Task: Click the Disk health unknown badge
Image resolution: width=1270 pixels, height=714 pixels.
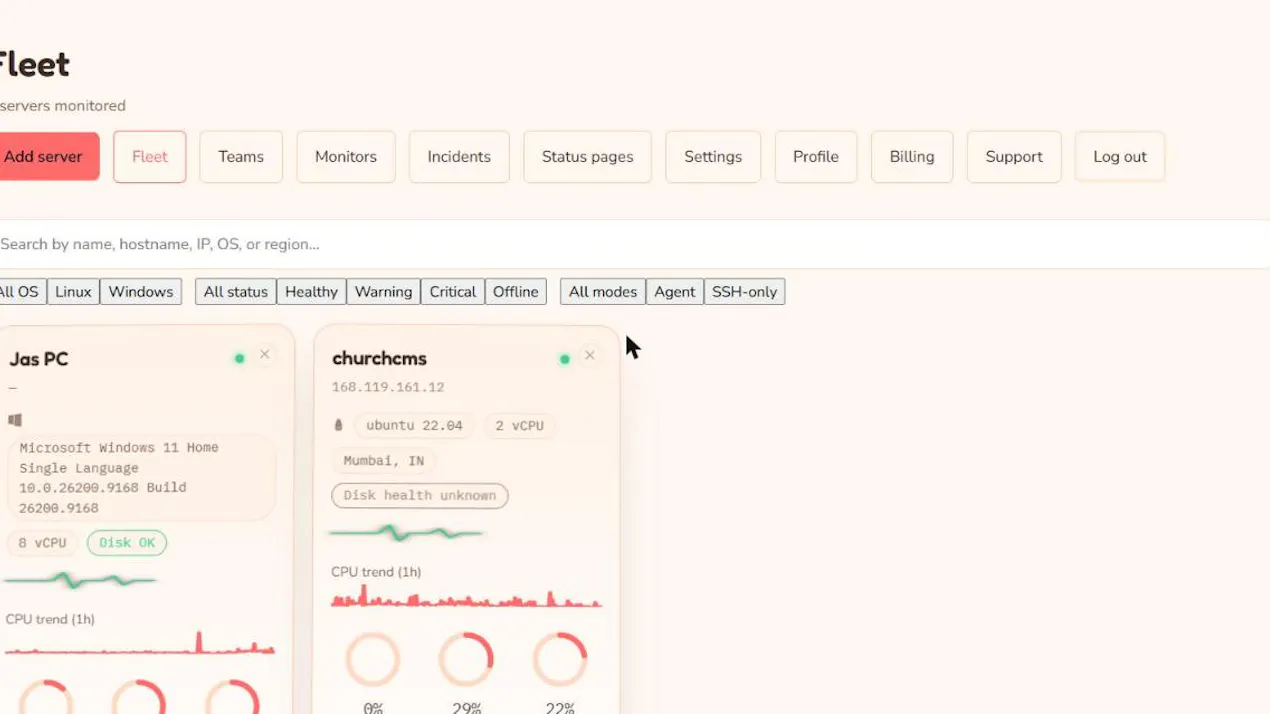Action: point(420,495)
